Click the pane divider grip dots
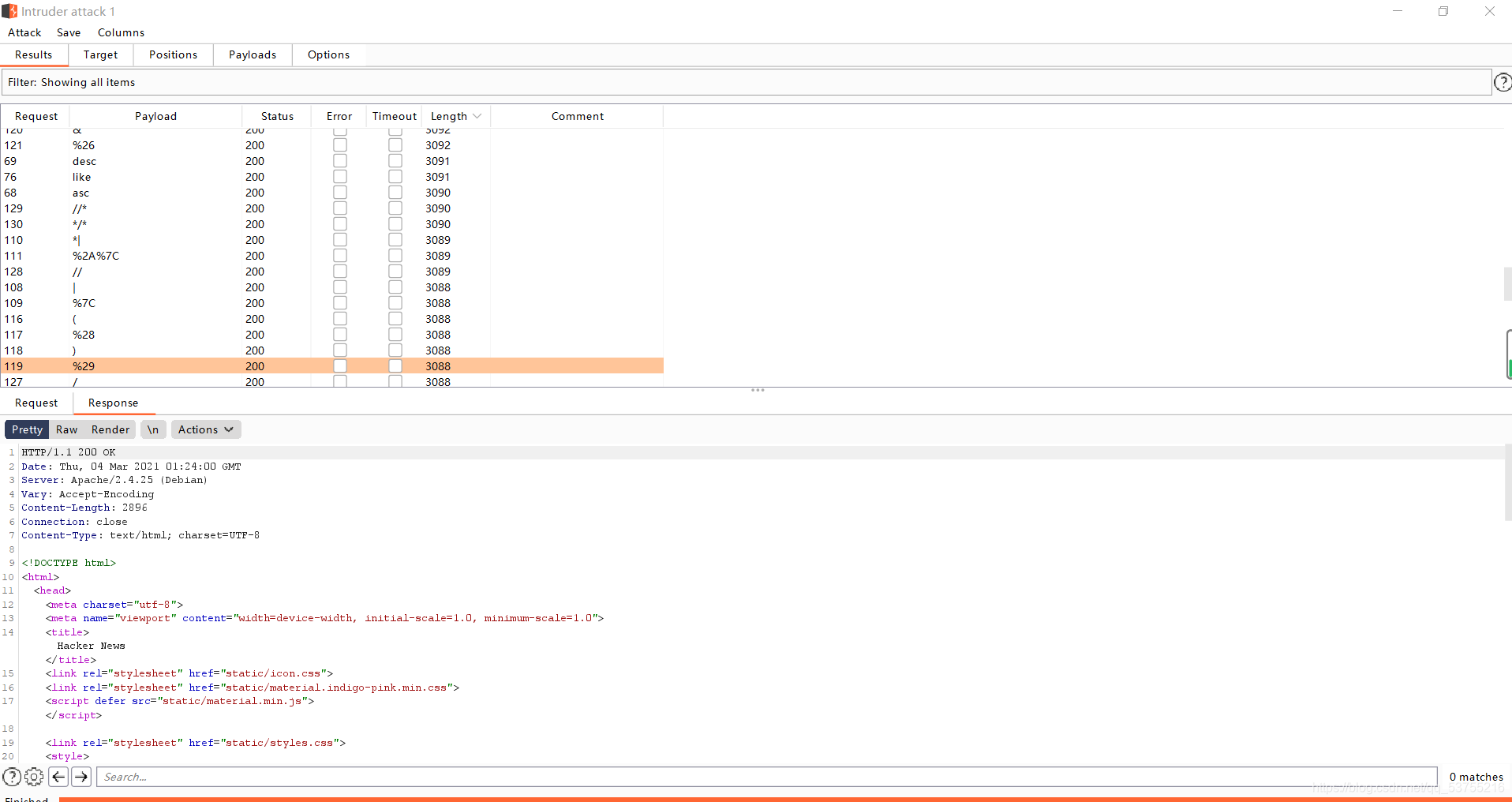The width and height of the screenshot is (1512, 802). 758,390
